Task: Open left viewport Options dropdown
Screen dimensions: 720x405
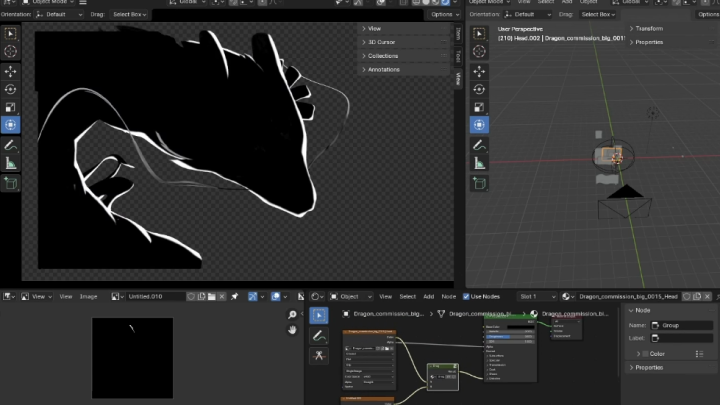Action: coord(444,14)
